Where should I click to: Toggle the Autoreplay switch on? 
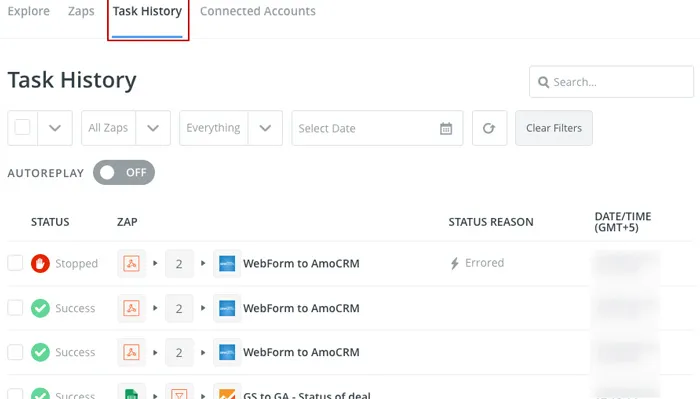point(124,172)
